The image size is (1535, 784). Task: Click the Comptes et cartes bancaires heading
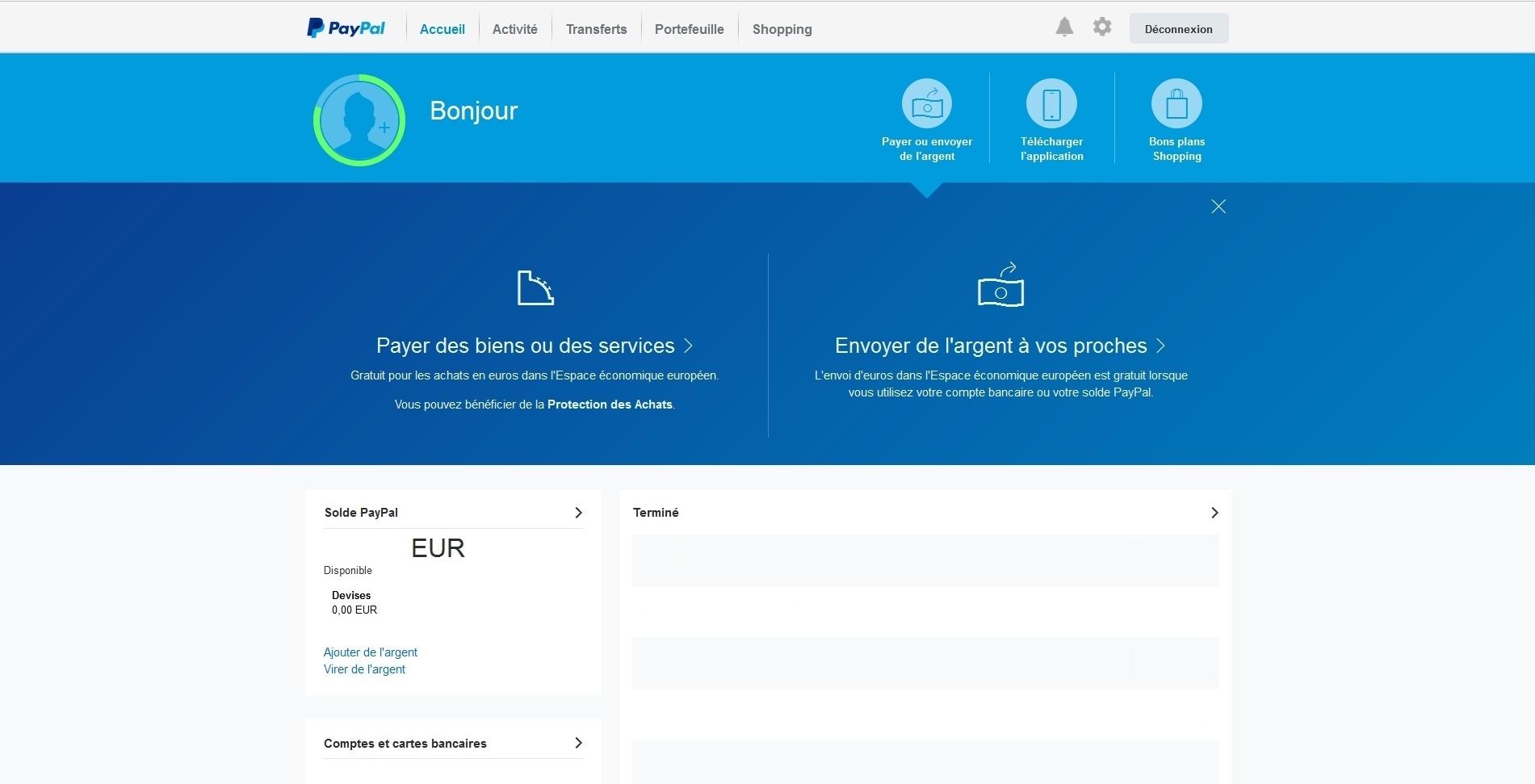tap(405, 744)
